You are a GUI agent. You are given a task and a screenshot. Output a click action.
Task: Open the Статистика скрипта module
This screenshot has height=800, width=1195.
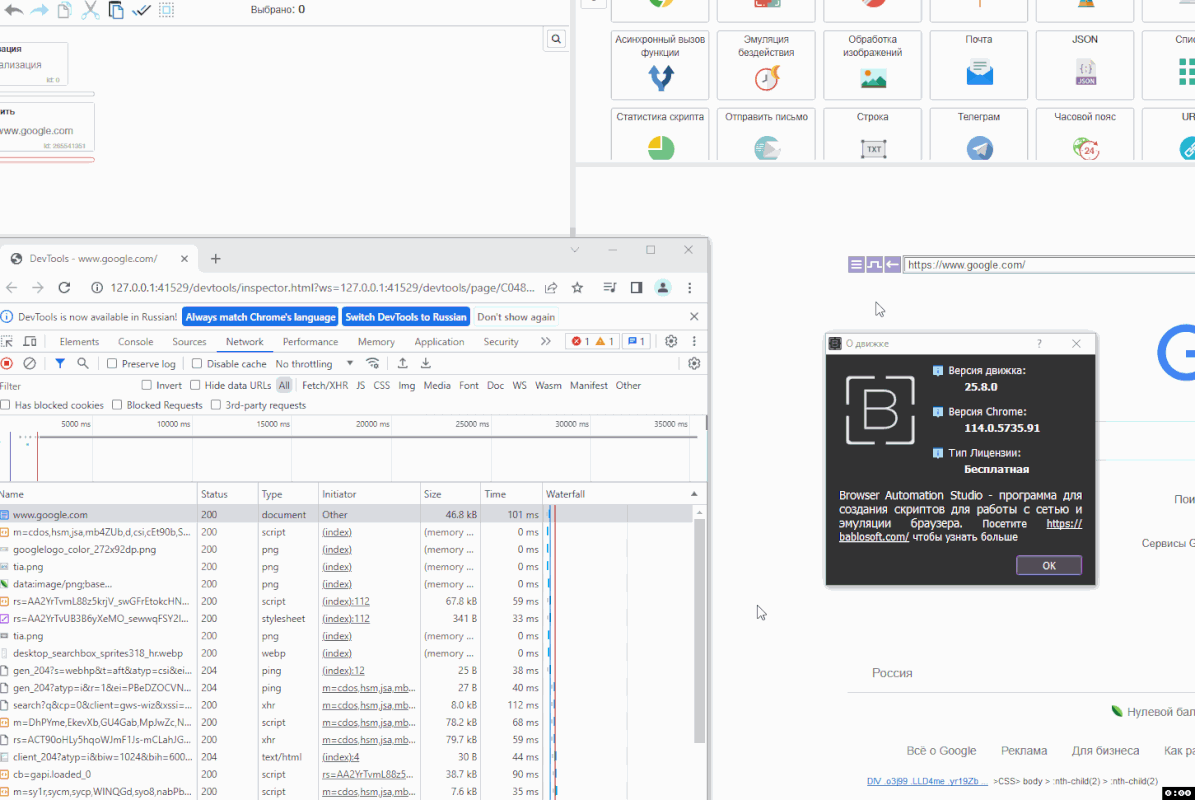pos(660,135)
